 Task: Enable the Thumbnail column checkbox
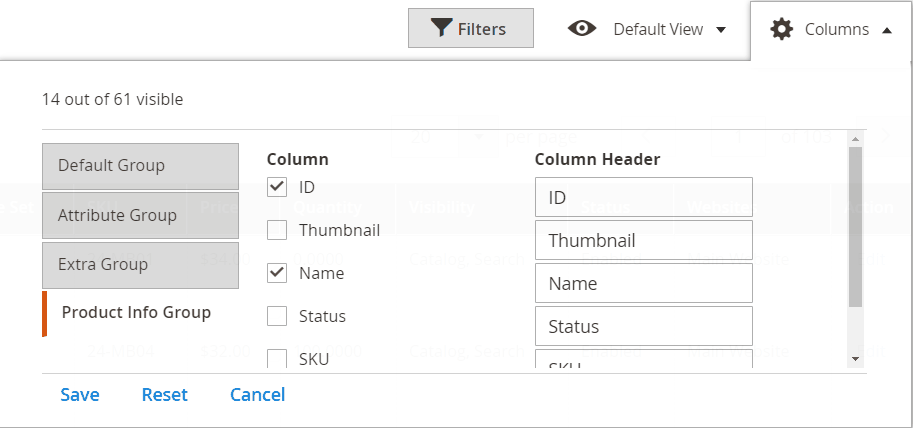(x=277, y=230)
